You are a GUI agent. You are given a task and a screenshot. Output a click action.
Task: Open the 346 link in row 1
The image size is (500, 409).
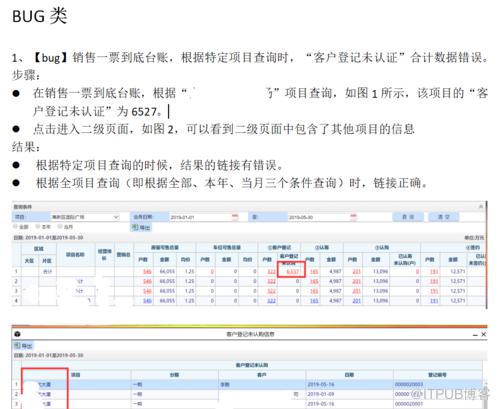point(147,272)
